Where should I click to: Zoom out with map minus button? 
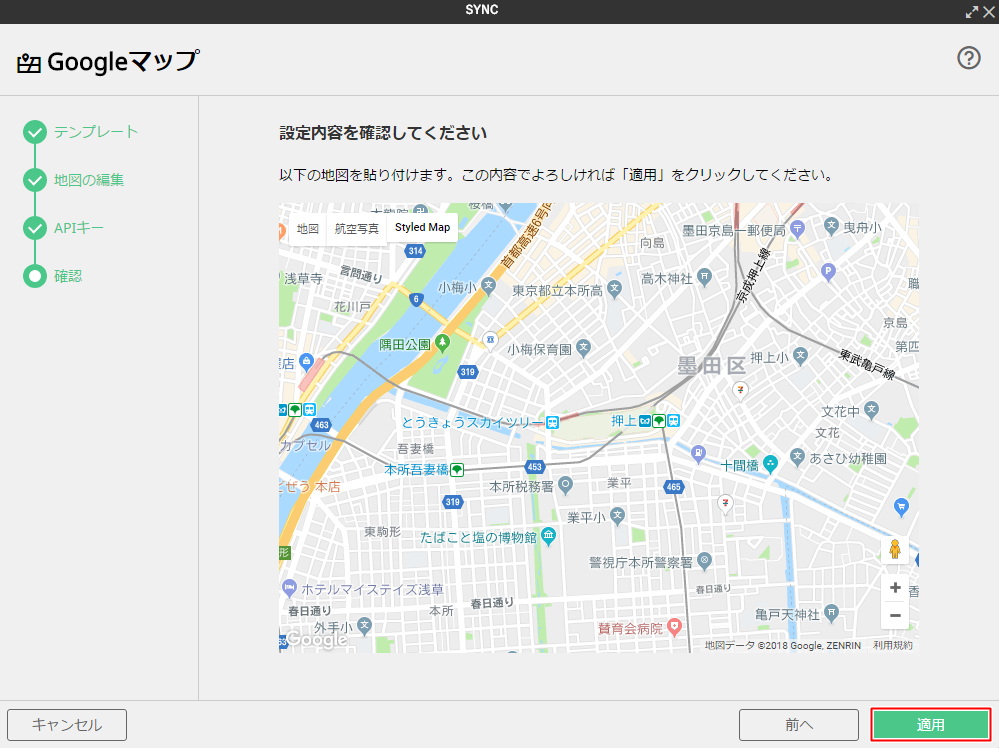pyautogui.click(x=895, y=615)
